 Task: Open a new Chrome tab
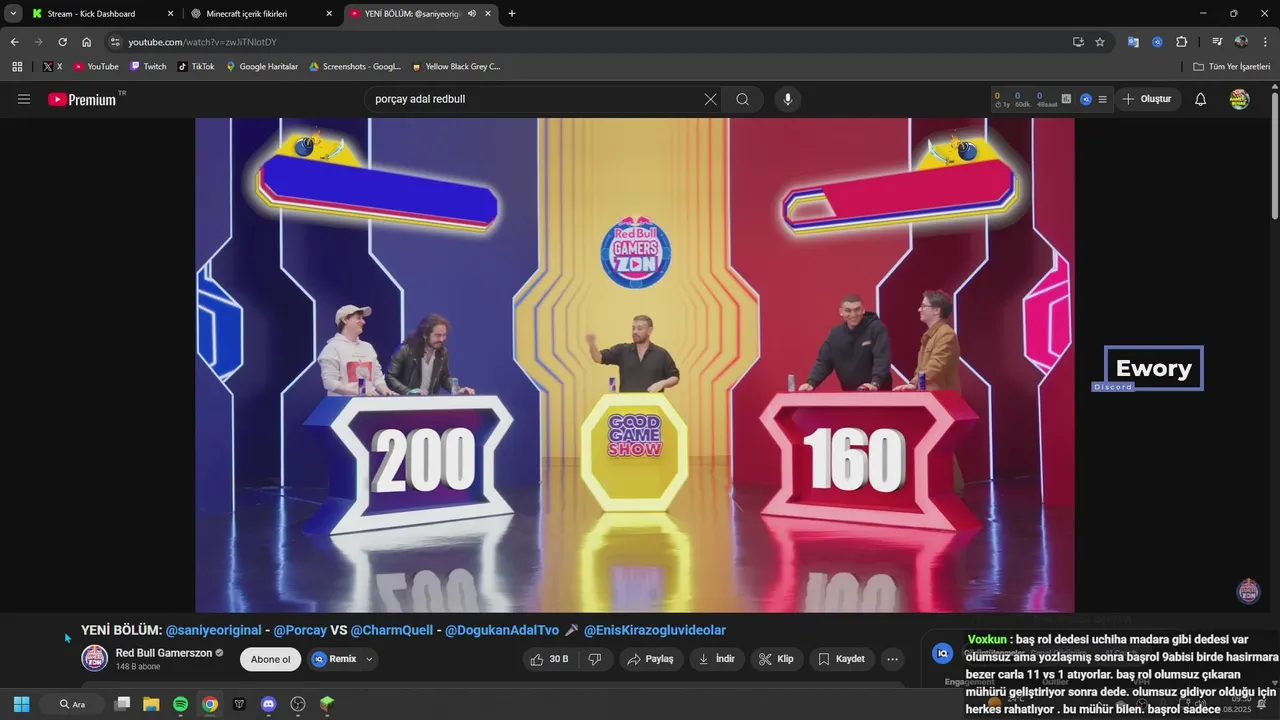[x=512, y=14]
